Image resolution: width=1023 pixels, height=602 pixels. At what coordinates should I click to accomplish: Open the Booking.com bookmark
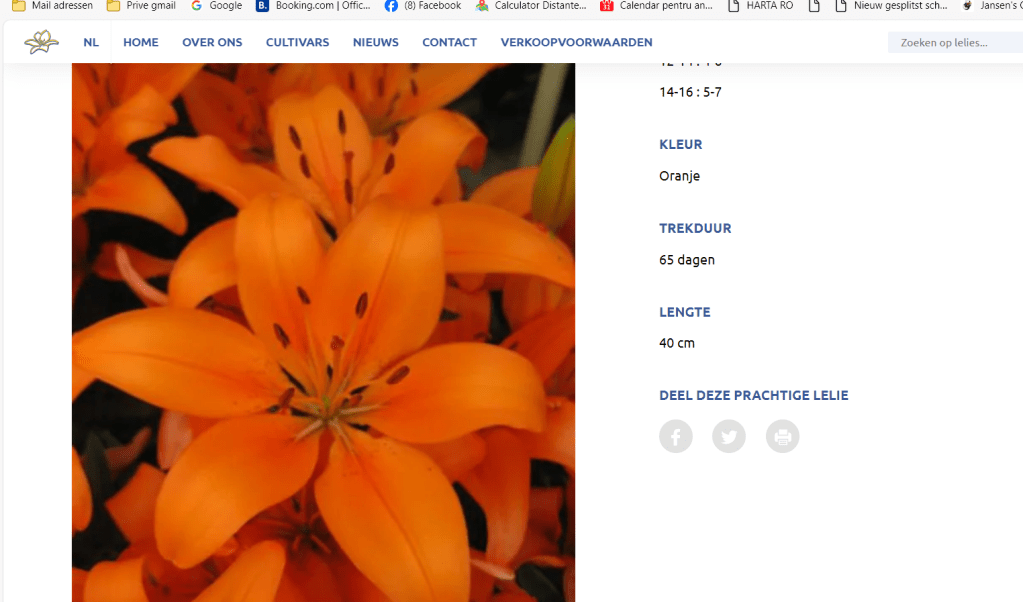pyautogui.click(x=313, y=6)
